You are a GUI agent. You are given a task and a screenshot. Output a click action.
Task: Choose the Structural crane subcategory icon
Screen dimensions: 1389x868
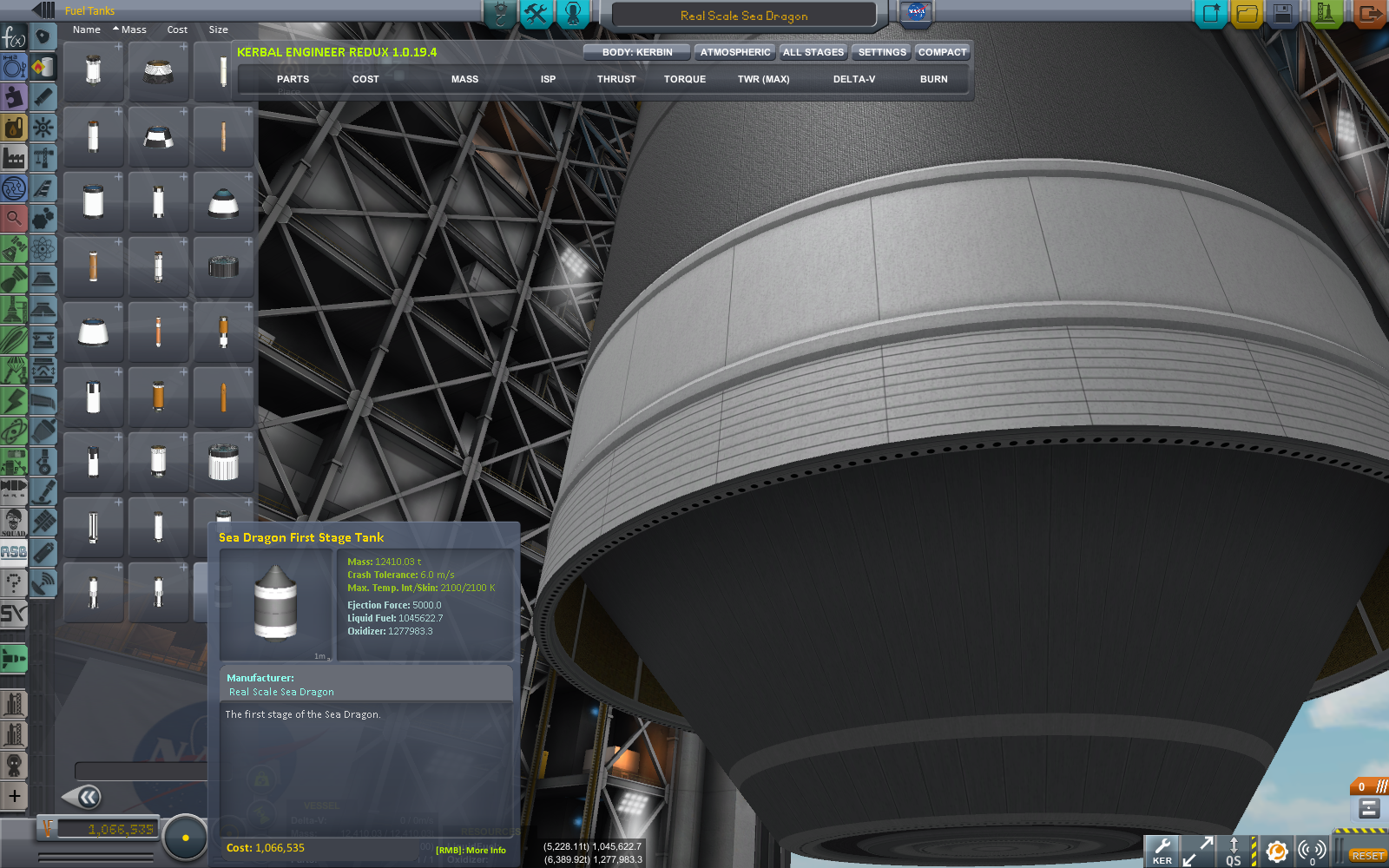tap(43, 158)
